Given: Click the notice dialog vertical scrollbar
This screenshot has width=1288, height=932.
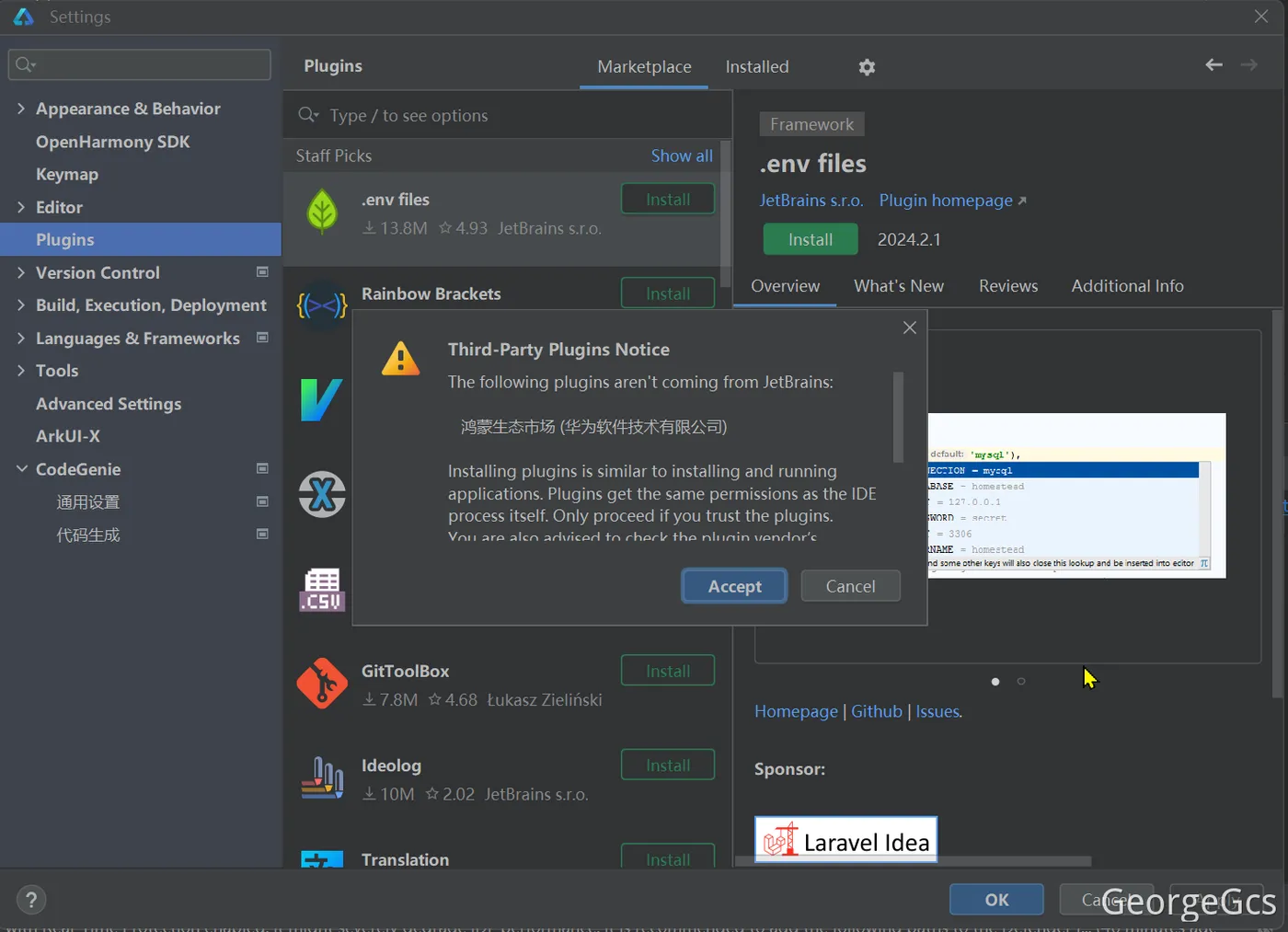Looking at the screenshot, I should (x=898, y=417).
